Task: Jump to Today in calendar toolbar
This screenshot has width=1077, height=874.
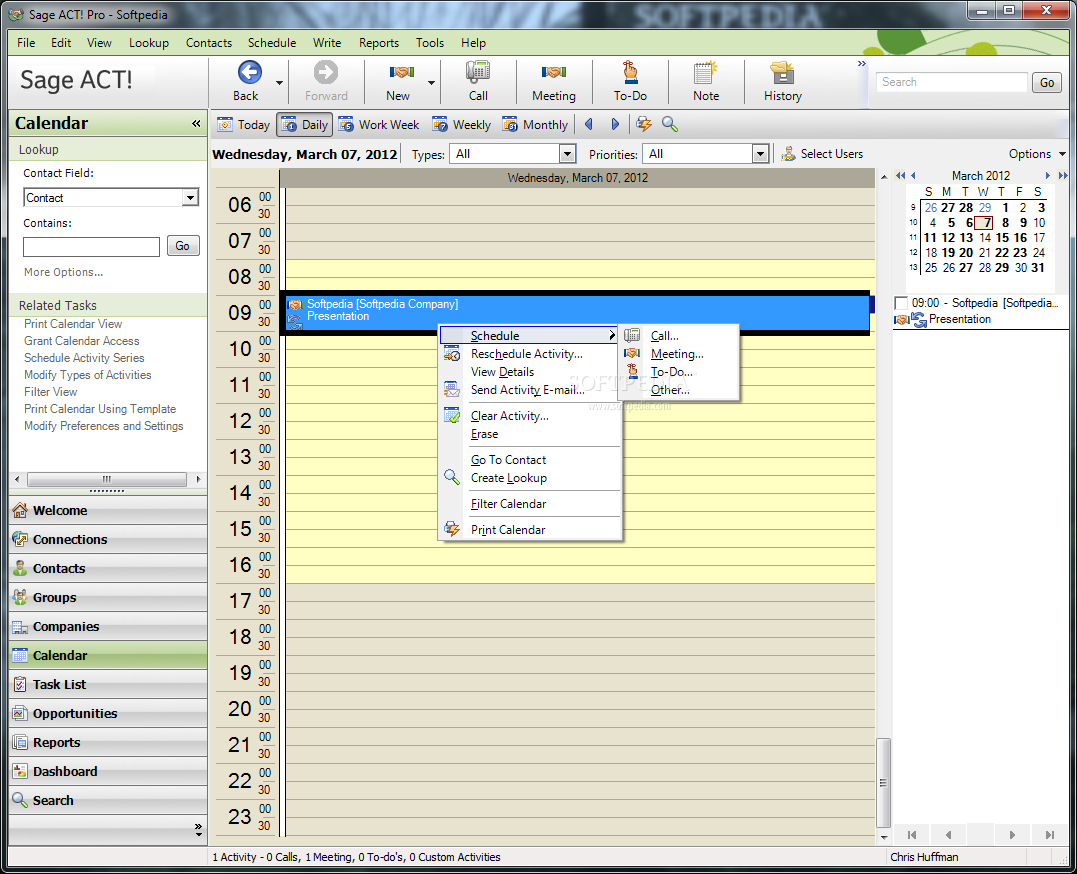Action: 243,124
